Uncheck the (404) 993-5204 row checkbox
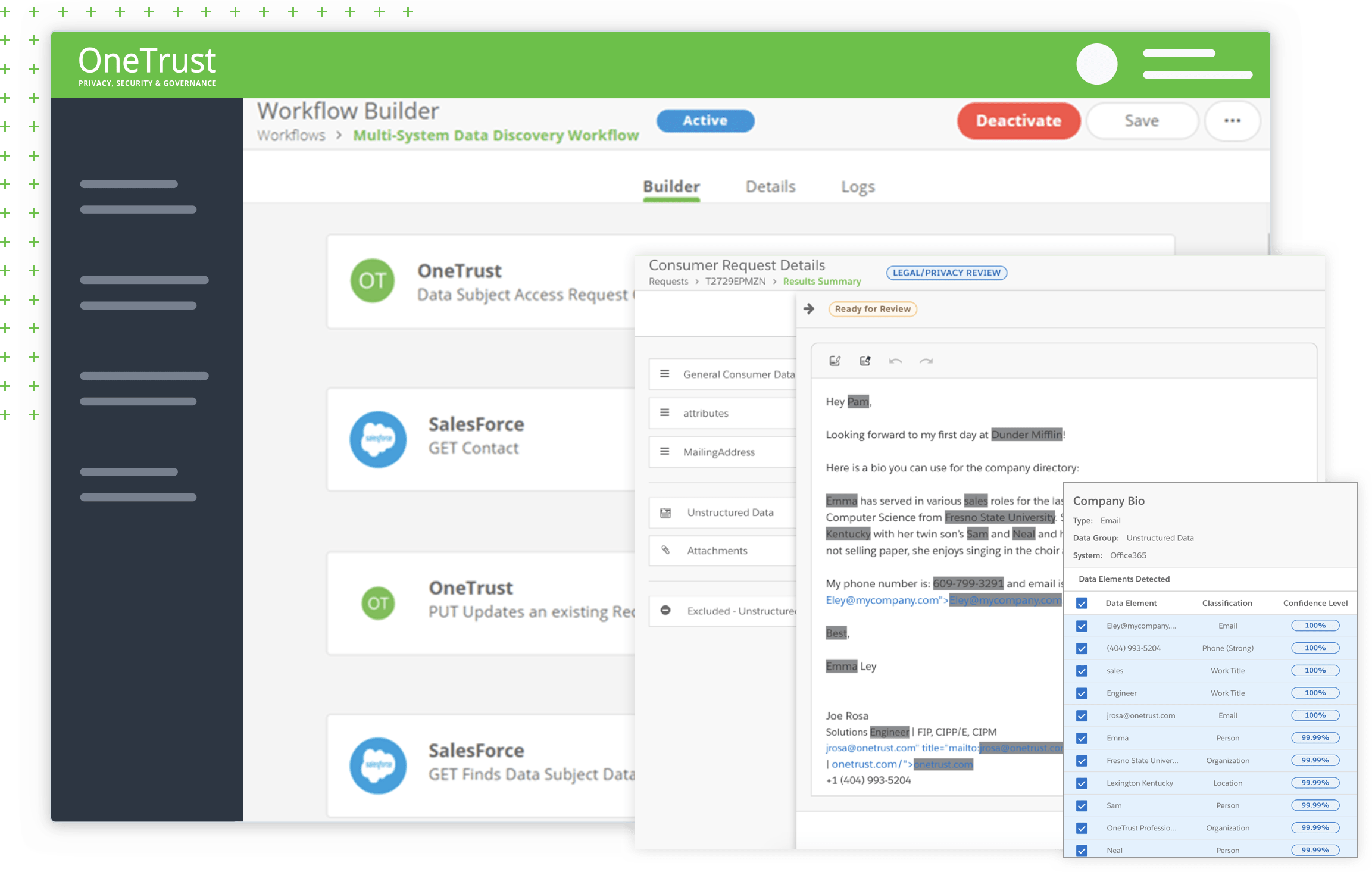 pyautogui.click(x=1082, y=648)
